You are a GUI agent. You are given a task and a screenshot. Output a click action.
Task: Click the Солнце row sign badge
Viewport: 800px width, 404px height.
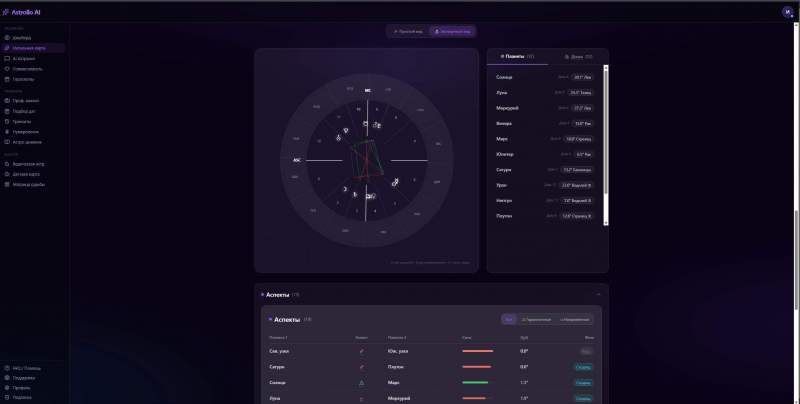pos(582,78)
